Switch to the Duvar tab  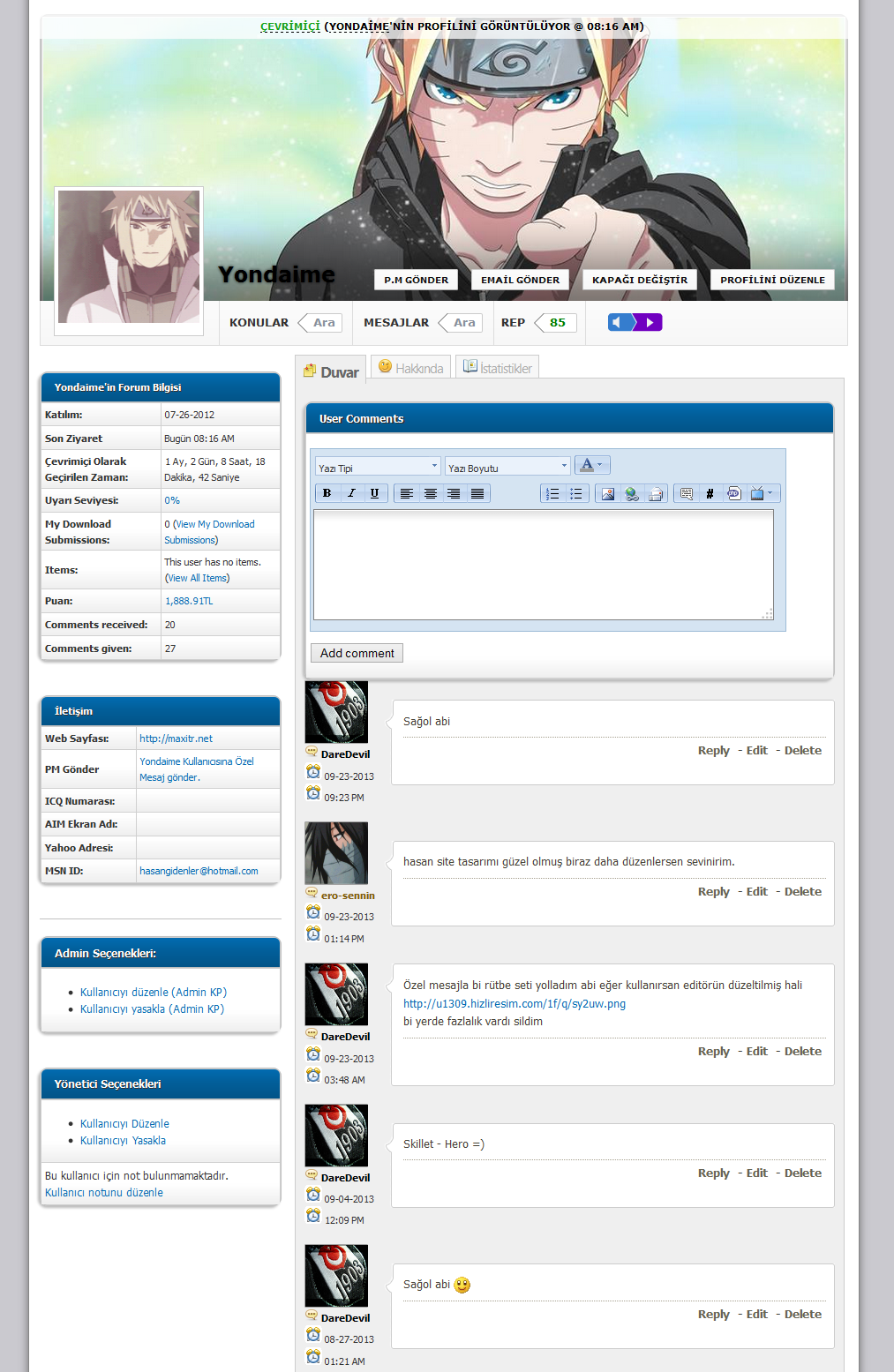click(x=331, y=371)
